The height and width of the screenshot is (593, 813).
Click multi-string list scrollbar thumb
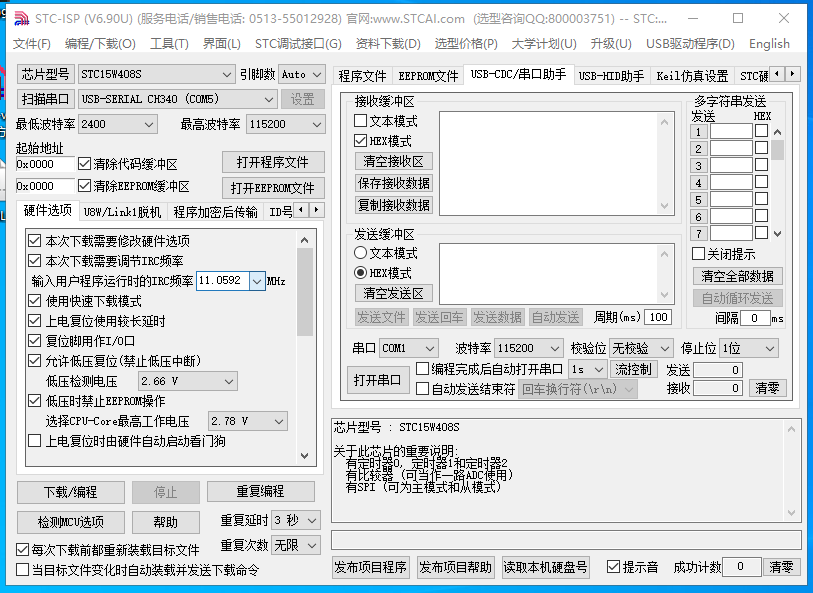point(777,150)
